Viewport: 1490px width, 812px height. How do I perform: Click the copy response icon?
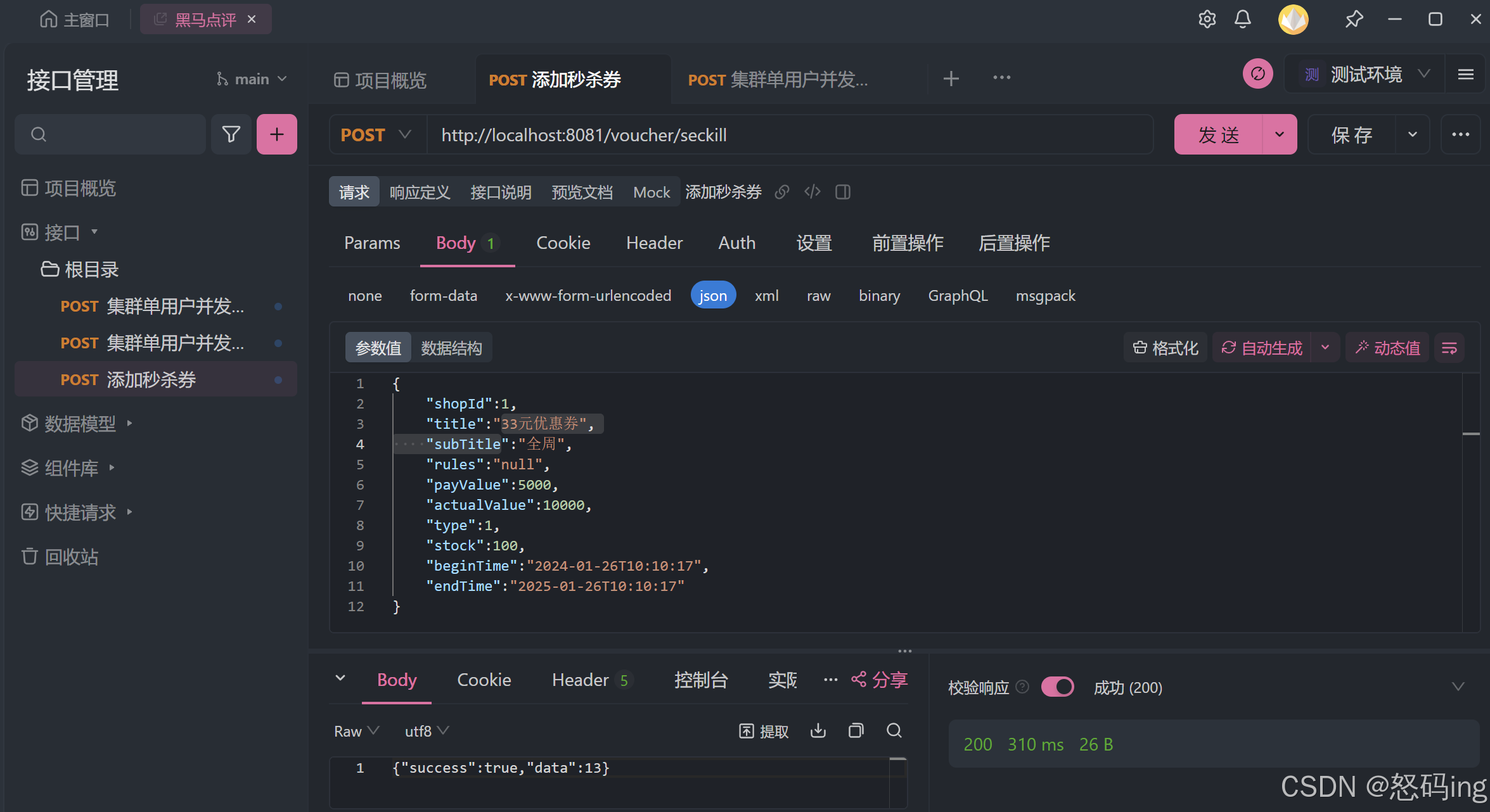click(x=856, y=731)
